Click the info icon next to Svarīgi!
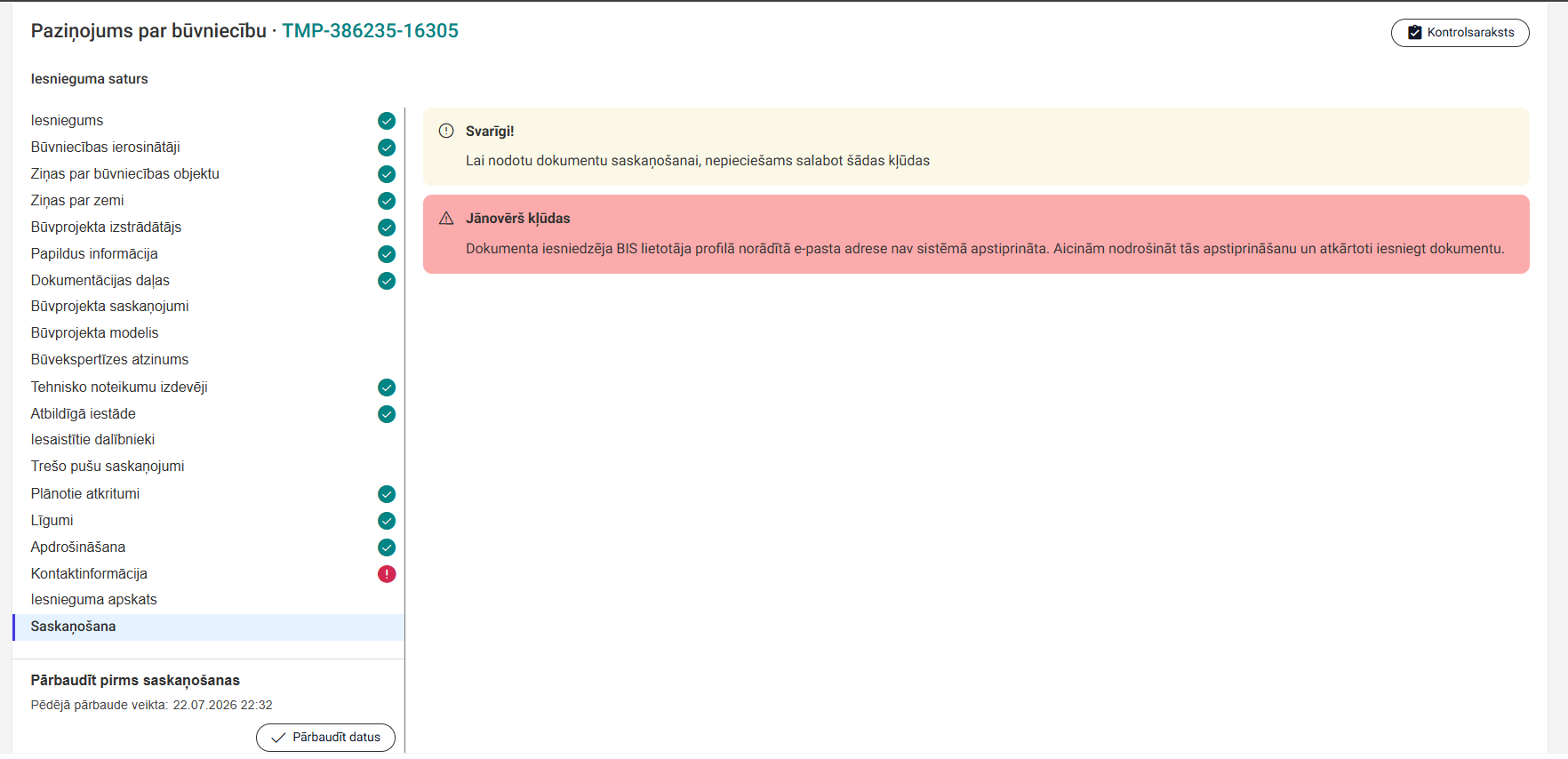 tap(446, 131)
